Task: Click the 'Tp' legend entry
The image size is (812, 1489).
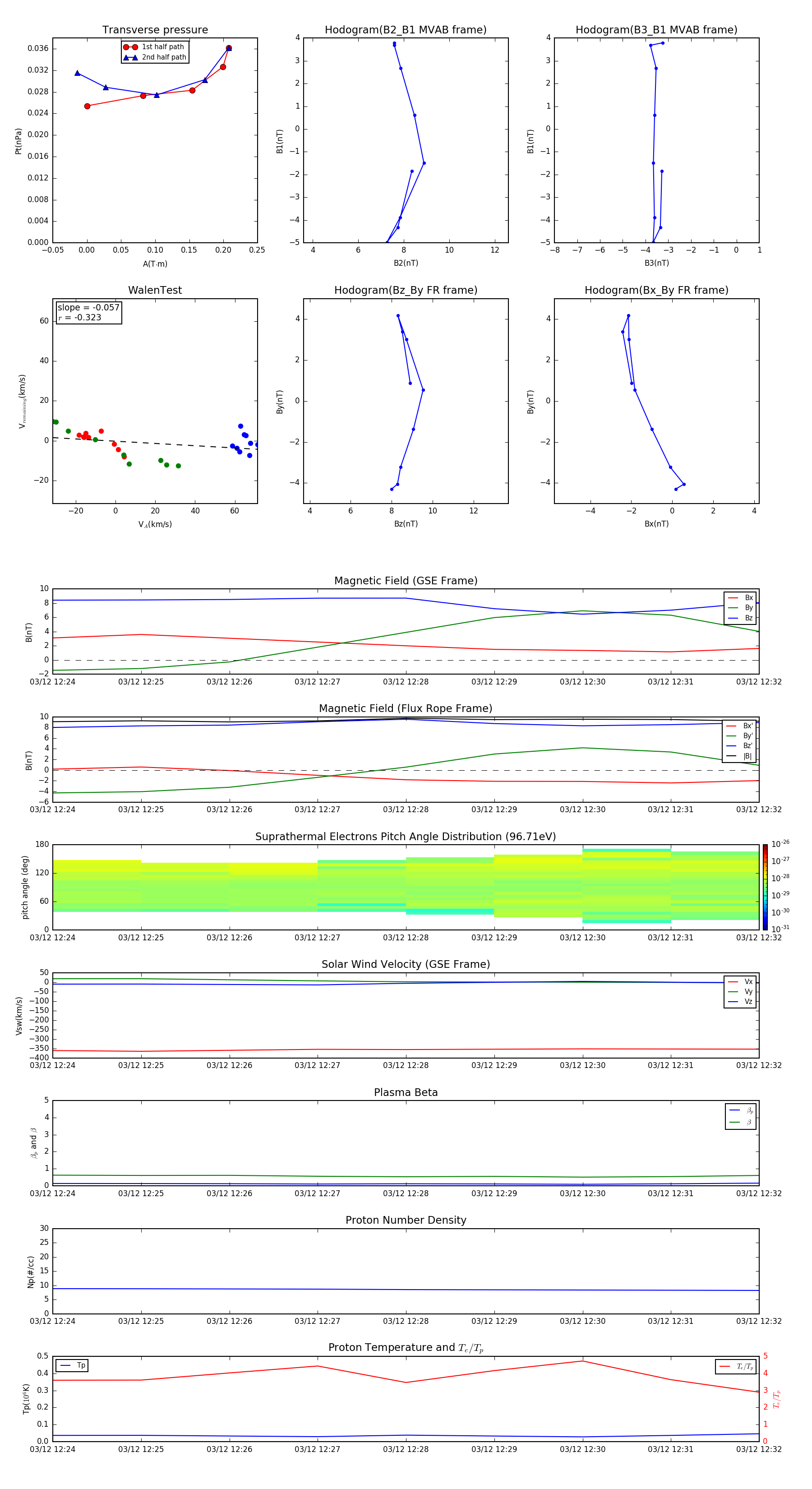Action: click(x=72, y=1365)
